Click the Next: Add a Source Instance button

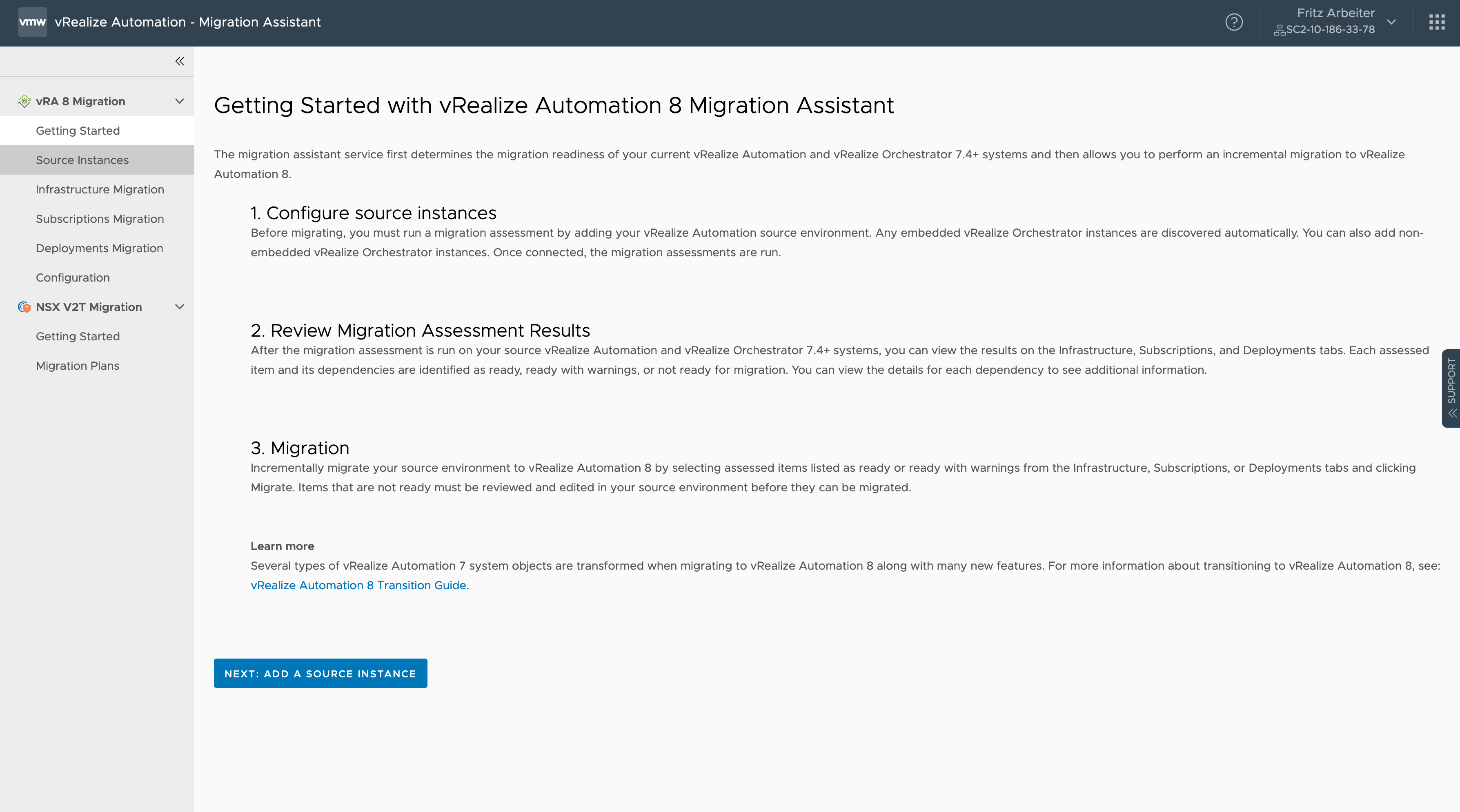[320, 673]
